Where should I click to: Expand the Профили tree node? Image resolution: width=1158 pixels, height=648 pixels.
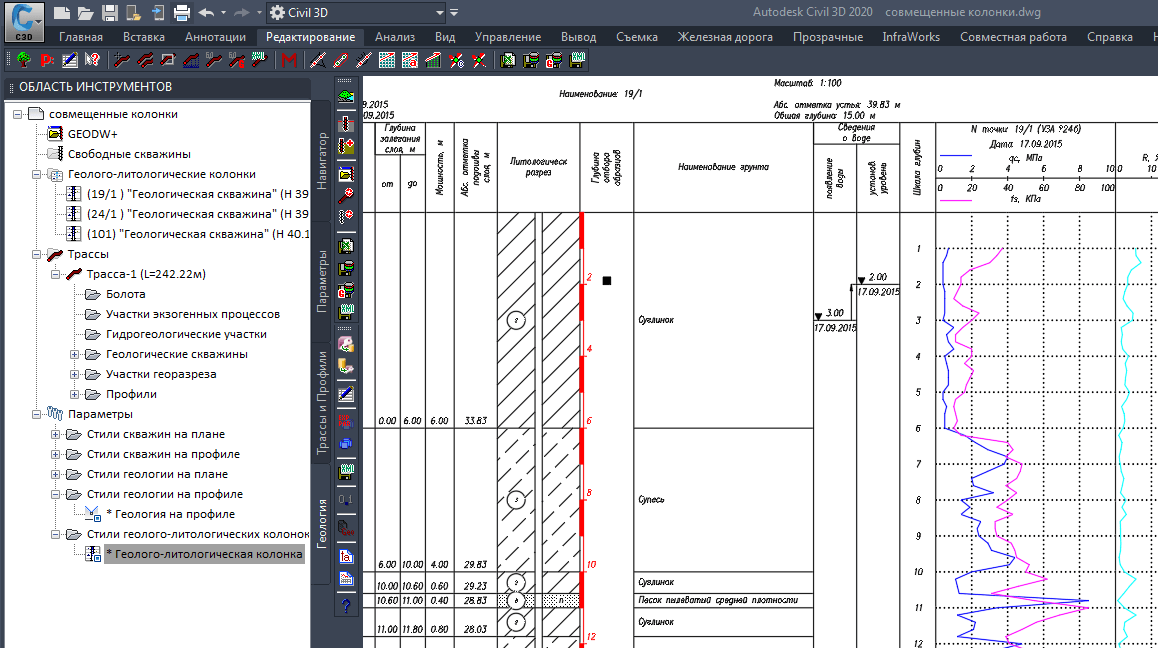click(75, 395)
